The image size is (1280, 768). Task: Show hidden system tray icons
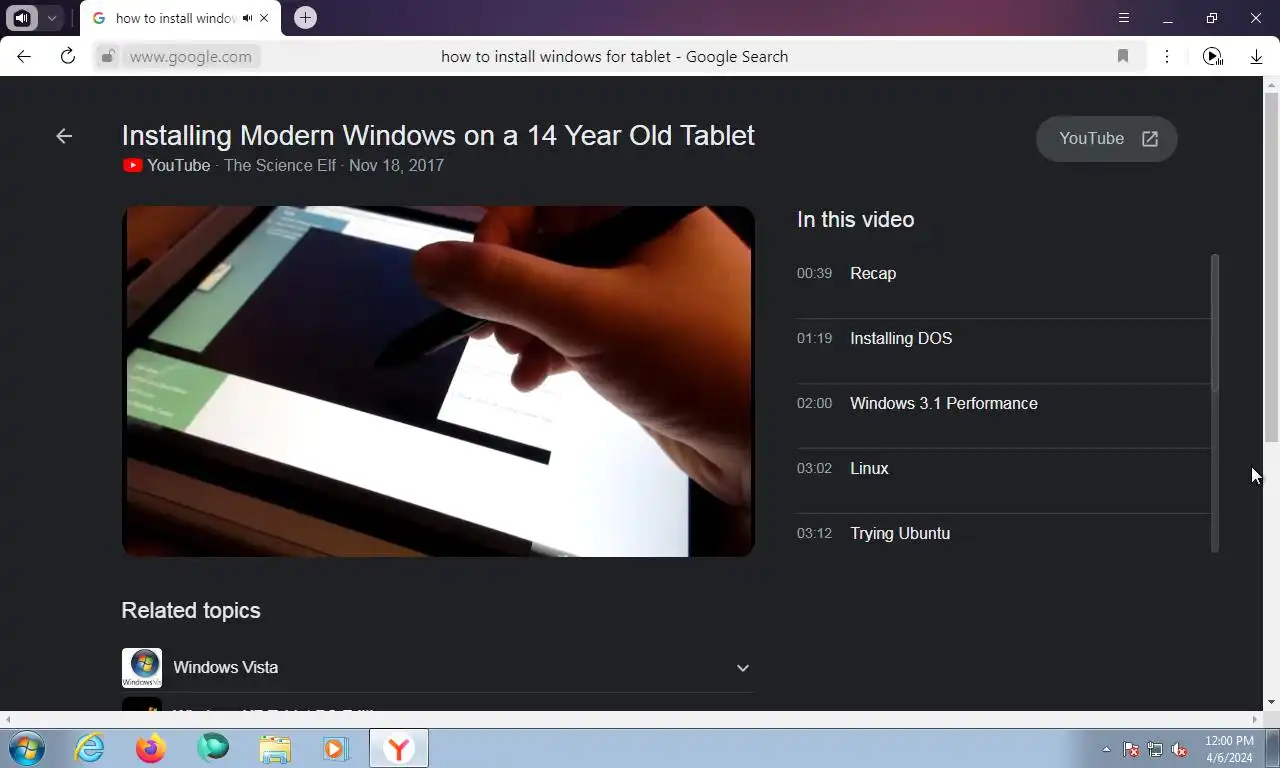pyautogui.click(x=1106, y=749)
